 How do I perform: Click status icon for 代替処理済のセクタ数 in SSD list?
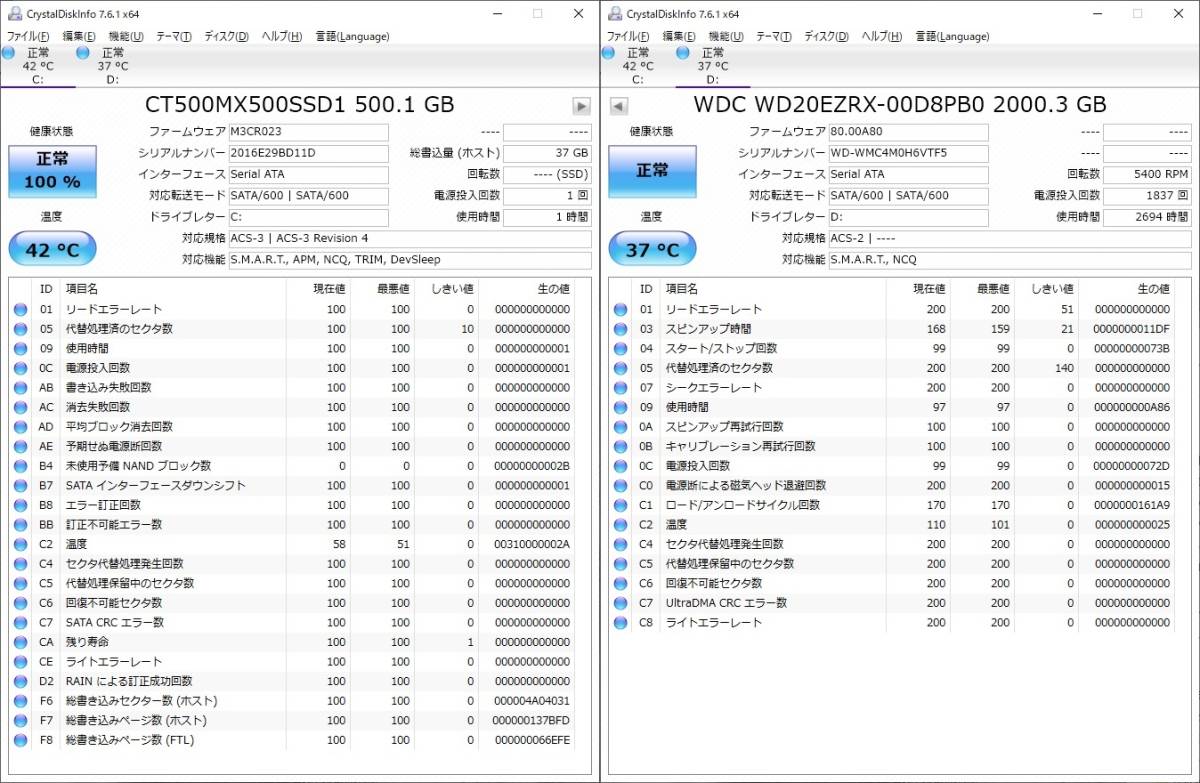(21, 329)
